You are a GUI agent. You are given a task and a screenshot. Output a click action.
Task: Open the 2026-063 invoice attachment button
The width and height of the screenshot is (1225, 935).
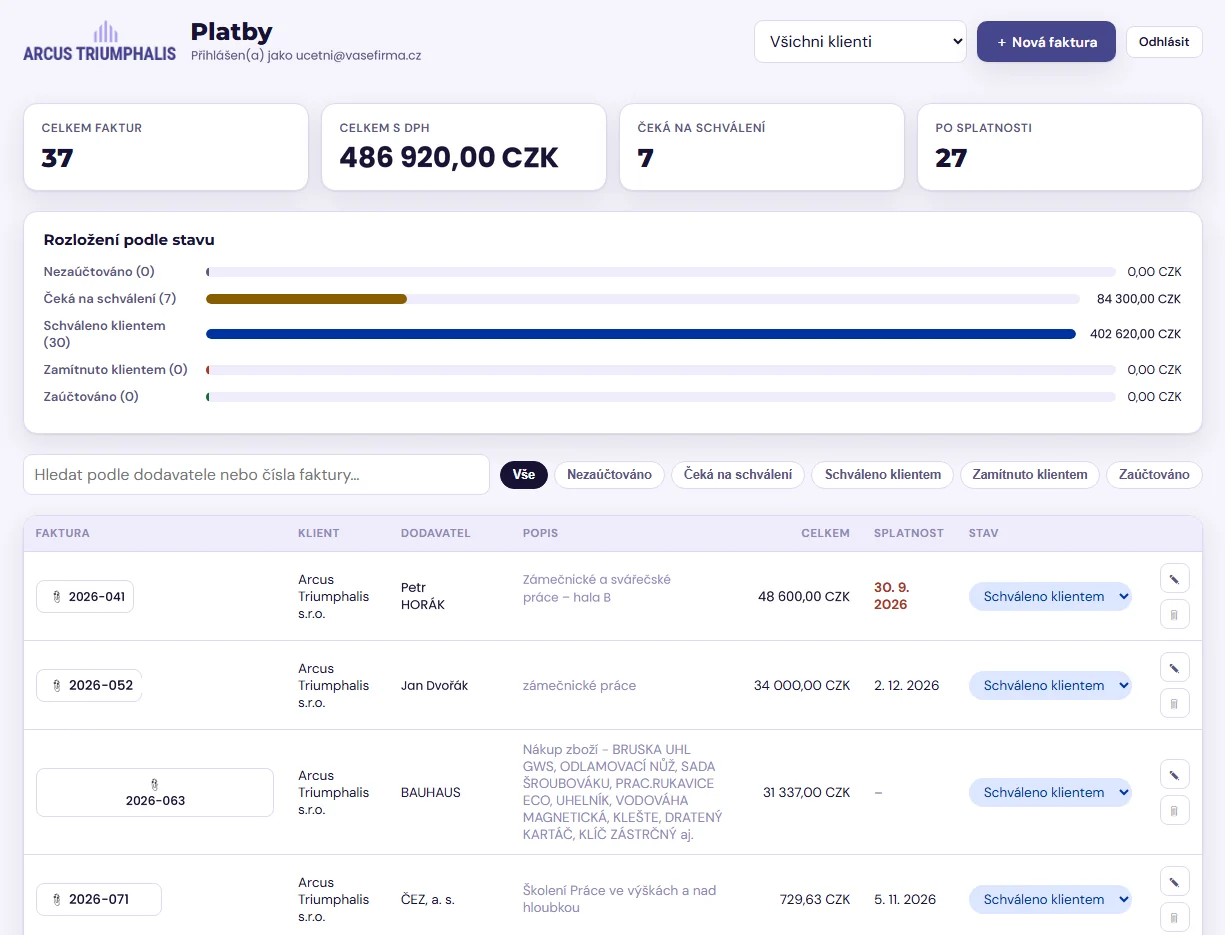point(155,793)
